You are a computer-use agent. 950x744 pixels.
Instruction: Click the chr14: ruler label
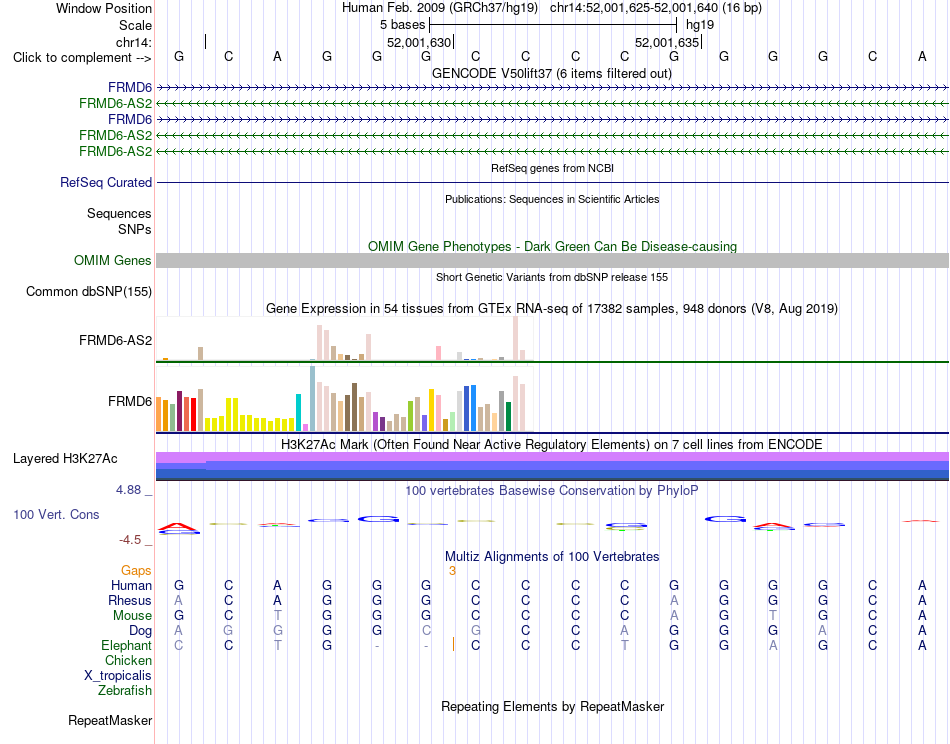[x=134, y=42]
